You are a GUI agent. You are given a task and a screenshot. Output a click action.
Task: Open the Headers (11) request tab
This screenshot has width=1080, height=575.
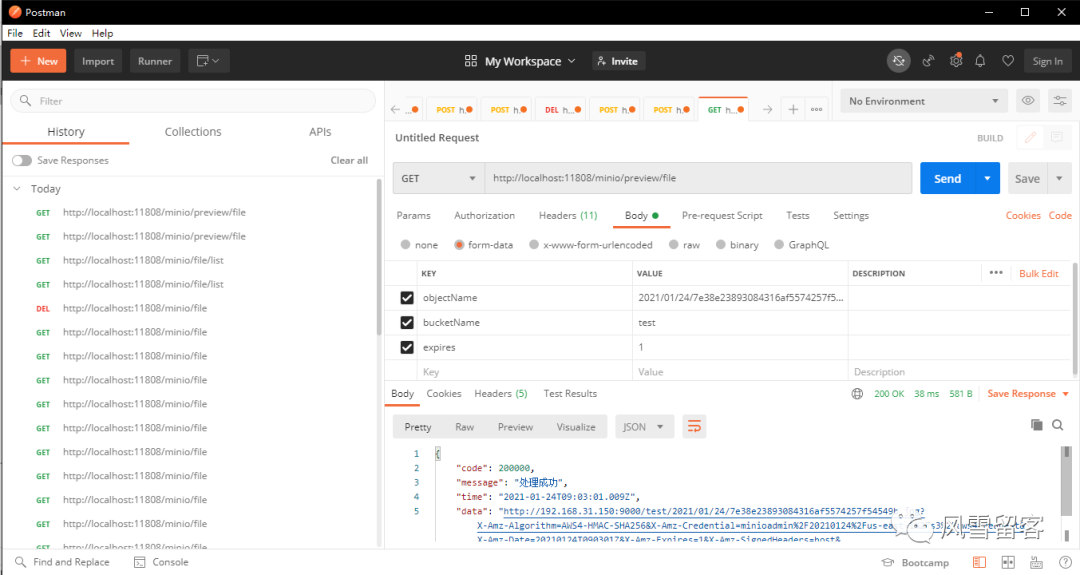[x=568, y=216]
